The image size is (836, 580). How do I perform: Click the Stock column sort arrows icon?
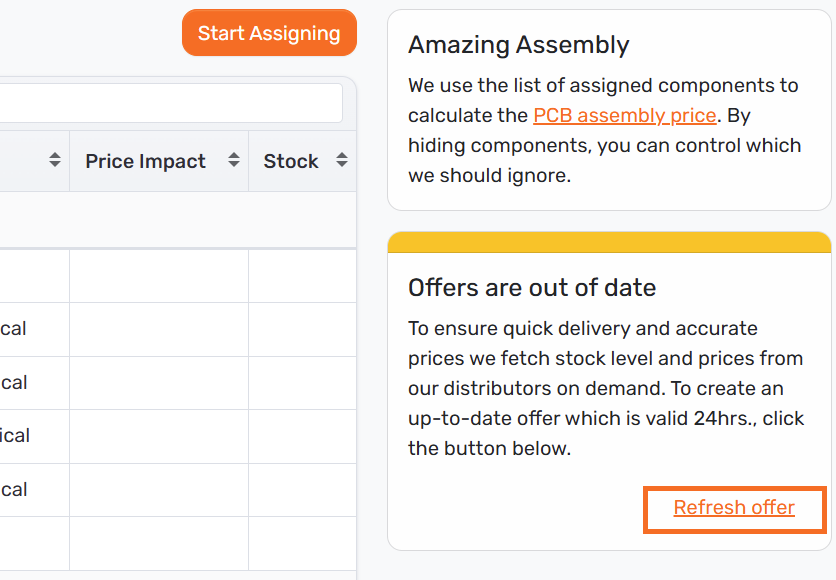point(342,161)
